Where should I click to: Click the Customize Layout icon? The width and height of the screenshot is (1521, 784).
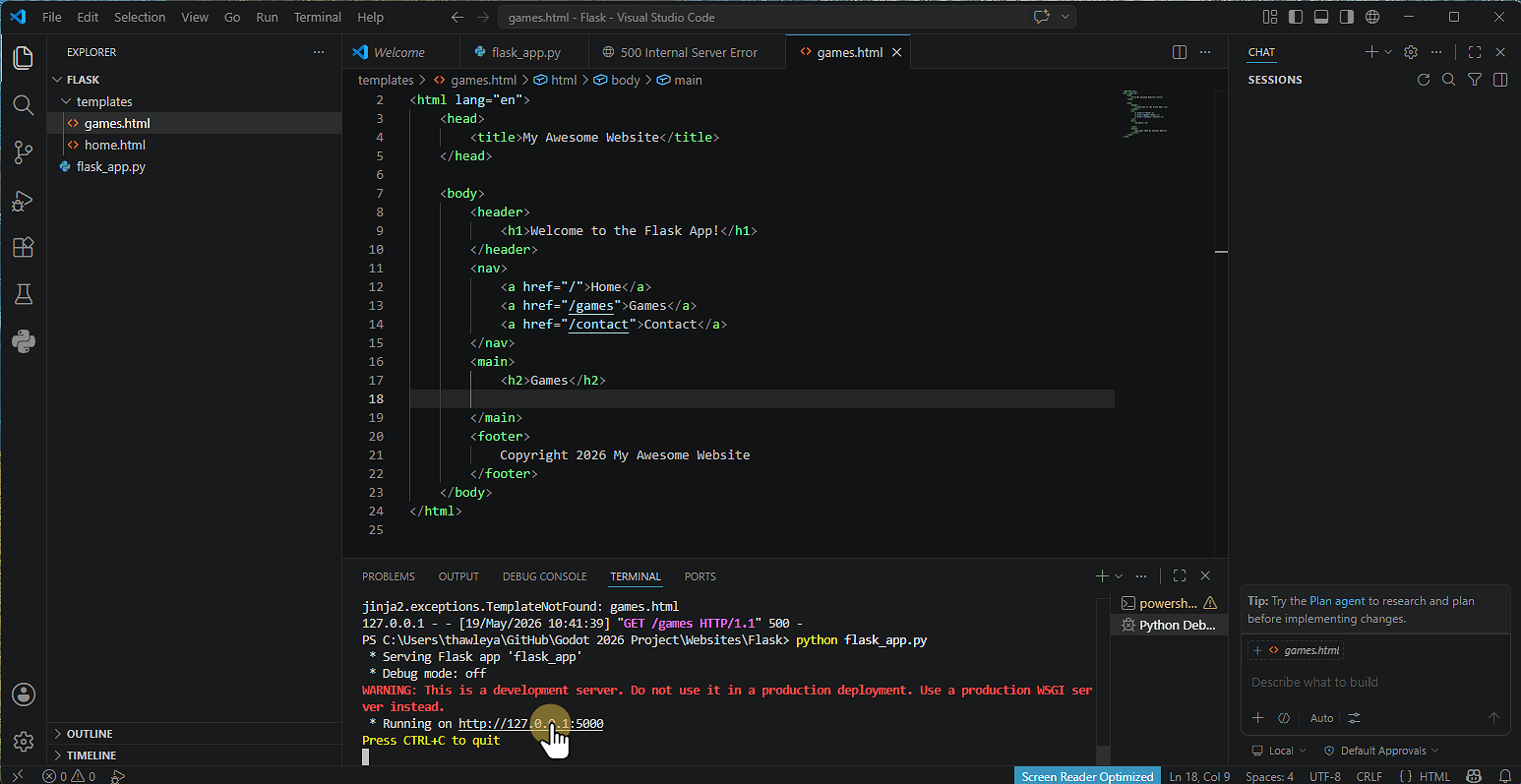pos(1270,18)
